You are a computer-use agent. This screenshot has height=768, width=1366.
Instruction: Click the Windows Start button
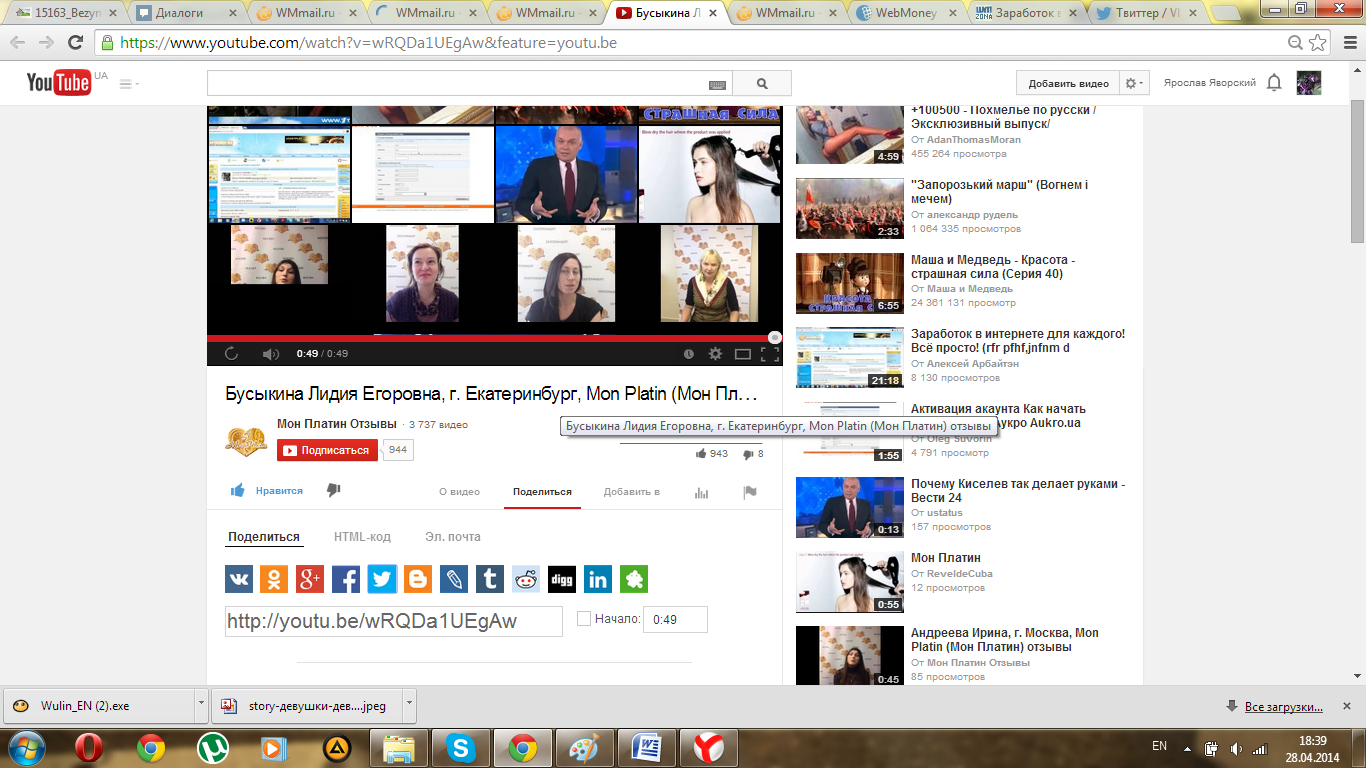27,747
